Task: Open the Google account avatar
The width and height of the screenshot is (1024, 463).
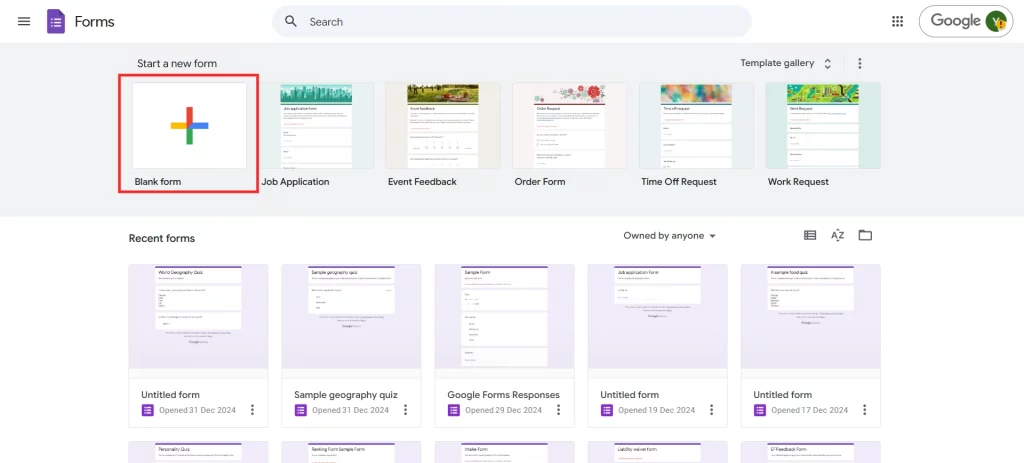Action: pyautogui.click(x=996, y=22)
